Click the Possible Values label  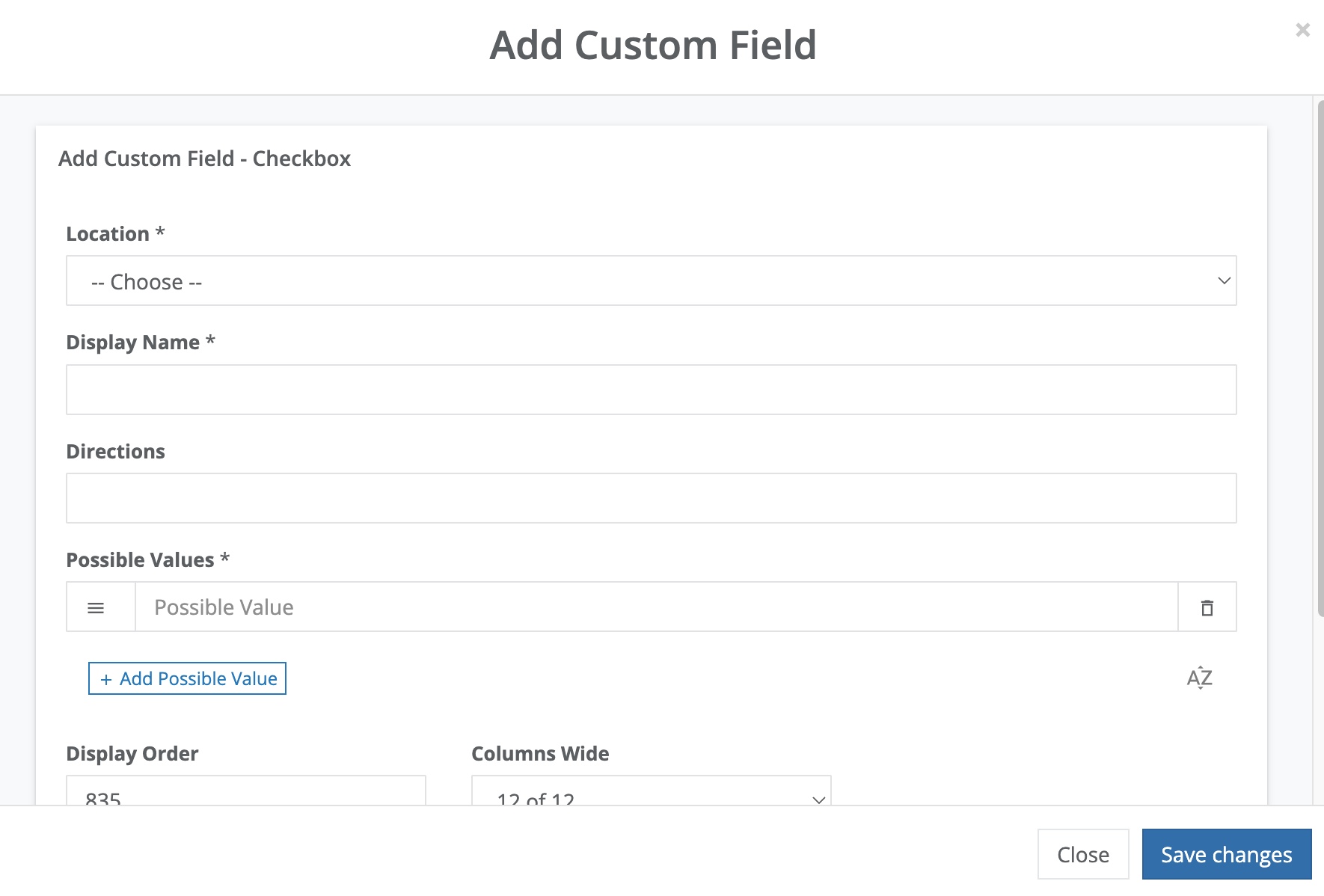click(x=147, y=560)
